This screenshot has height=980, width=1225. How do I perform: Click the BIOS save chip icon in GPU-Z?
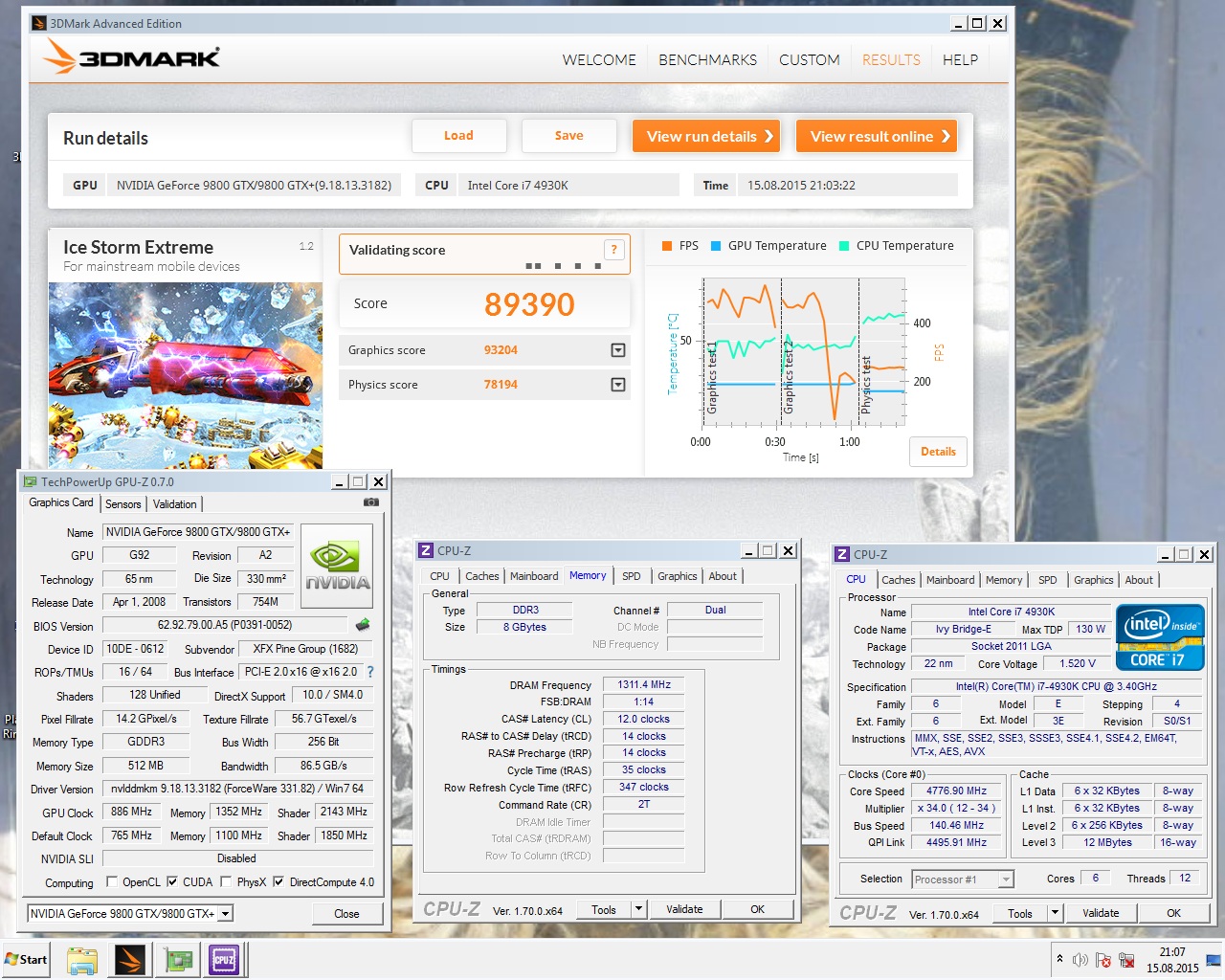coord(363,625)
